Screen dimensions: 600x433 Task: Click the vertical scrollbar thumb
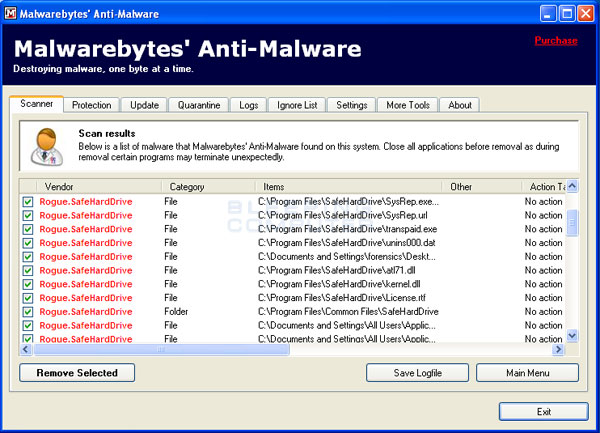(572, 223)
